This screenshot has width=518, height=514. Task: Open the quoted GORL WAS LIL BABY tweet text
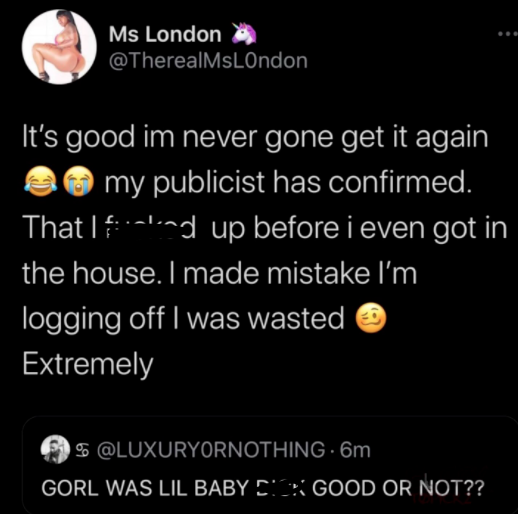pyautogui.click(x=263, y=488)
